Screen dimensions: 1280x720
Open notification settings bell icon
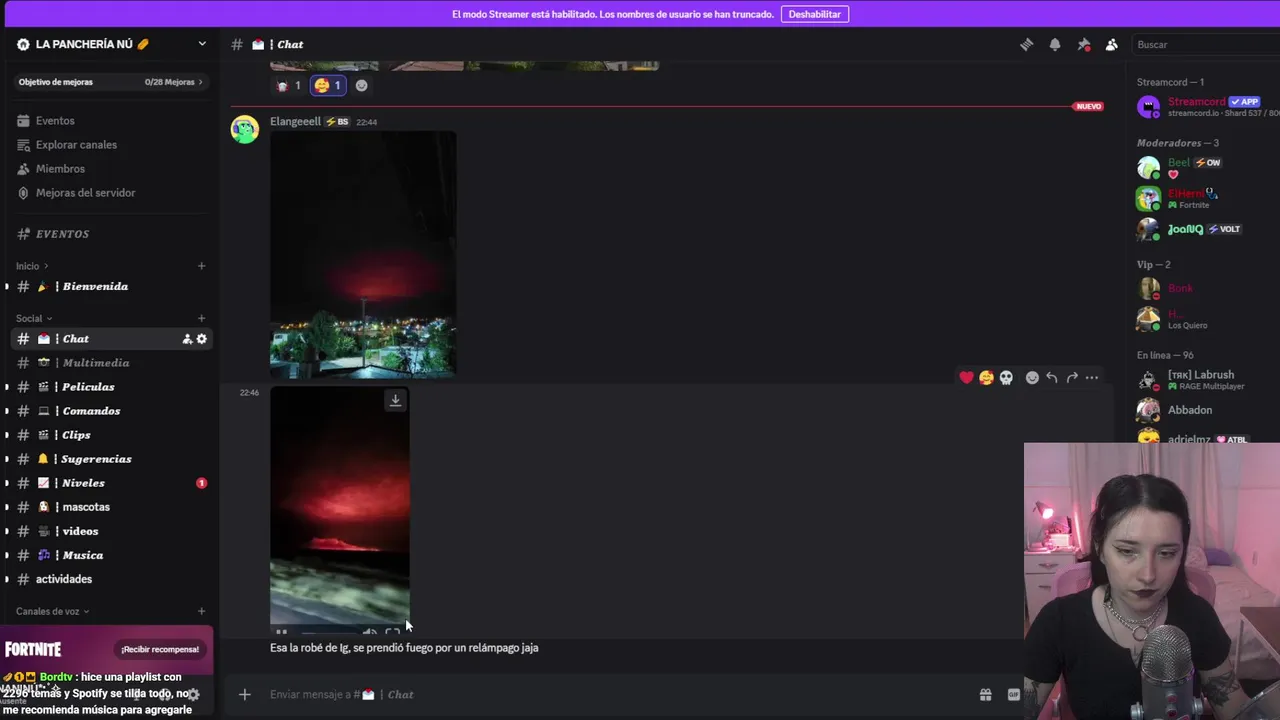[x=1054, y=44]
